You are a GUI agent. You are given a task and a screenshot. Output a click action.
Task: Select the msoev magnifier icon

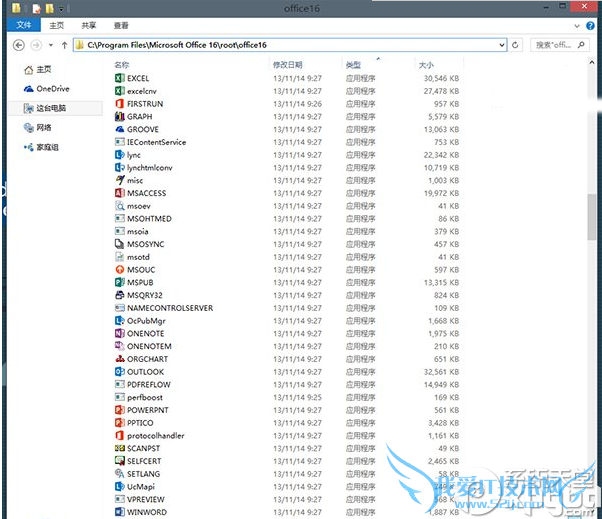point(120,206)
